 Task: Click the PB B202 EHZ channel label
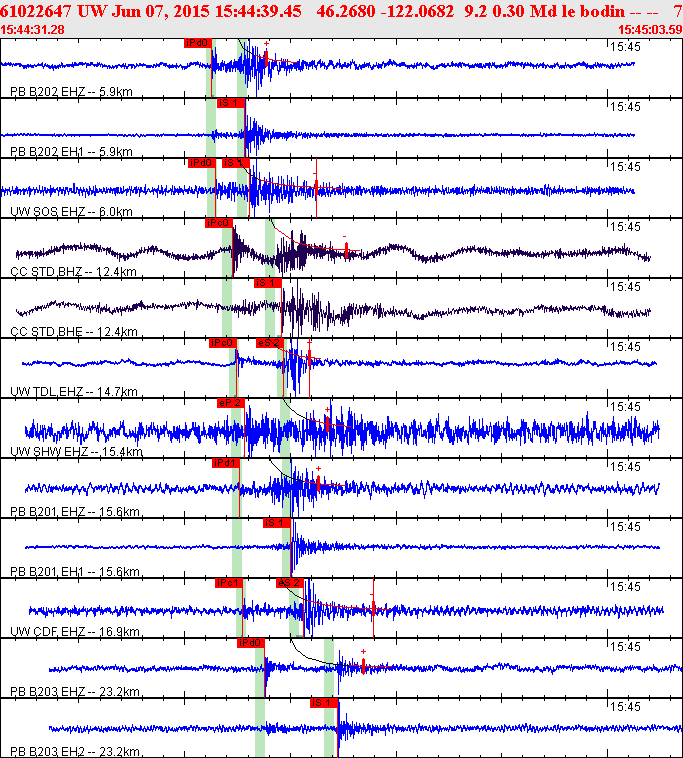click(x=71, y=91)
